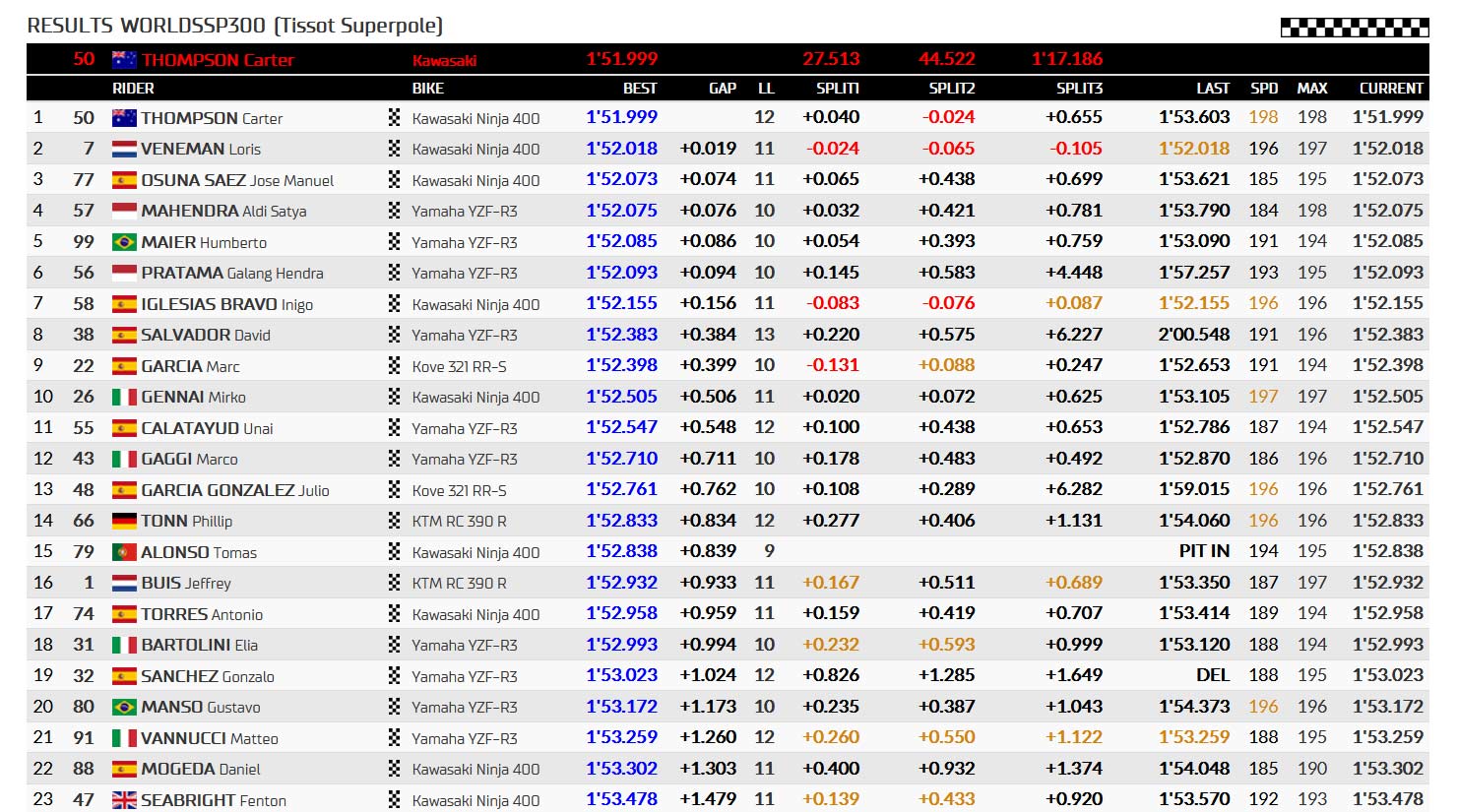Click the small checkered flag icon in TONN Phillip's row
Image resolution: width=1457 pixels, height=812 pixels.
(394, 521)
